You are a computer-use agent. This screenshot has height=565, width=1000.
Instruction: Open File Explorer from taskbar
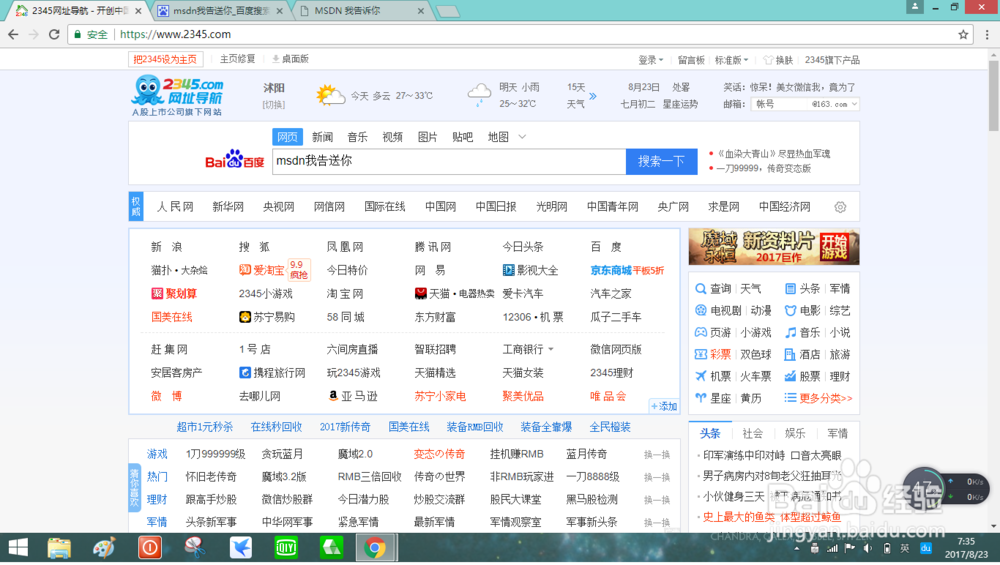[x=59, y=548]
